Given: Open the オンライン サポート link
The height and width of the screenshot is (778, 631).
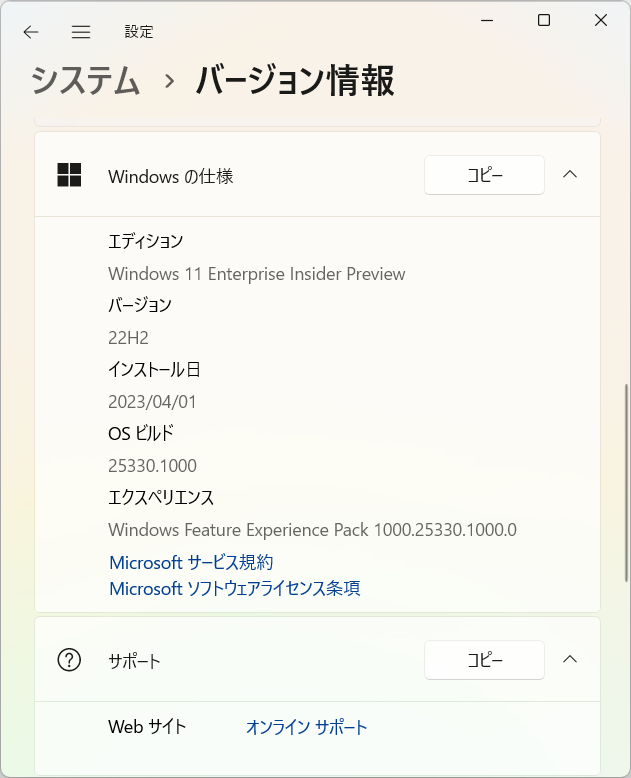Looking at the screenshot, I should click(x=307, y=727).
